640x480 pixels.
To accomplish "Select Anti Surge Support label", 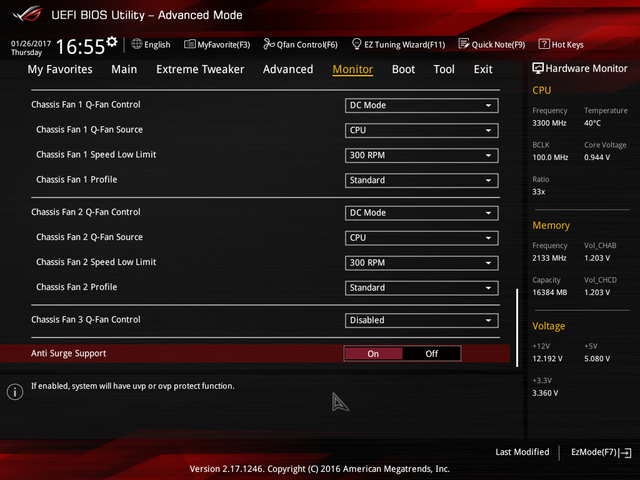I will point(69,353).
